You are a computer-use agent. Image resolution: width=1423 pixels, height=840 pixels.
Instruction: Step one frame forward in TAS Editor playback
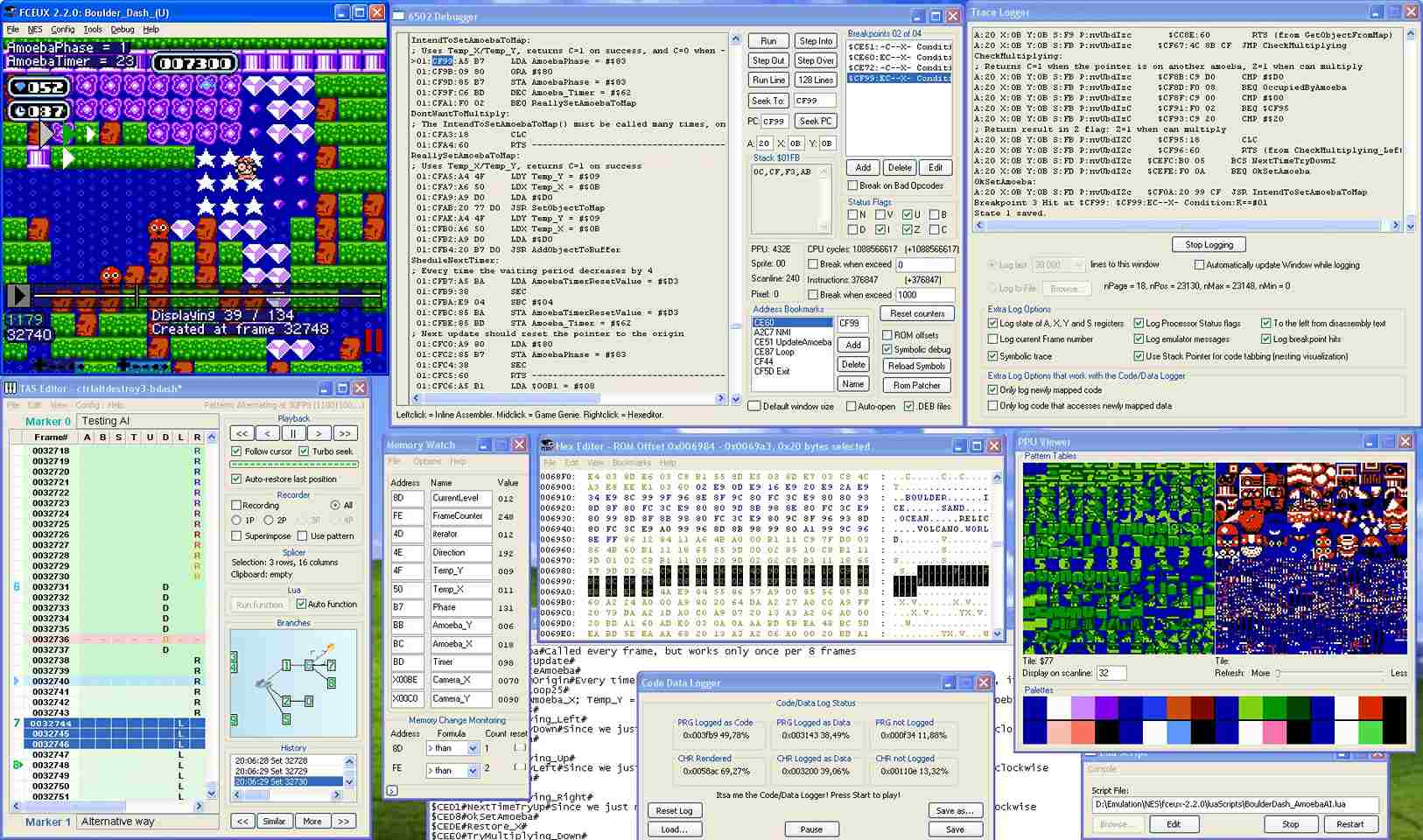coord(319,433)
